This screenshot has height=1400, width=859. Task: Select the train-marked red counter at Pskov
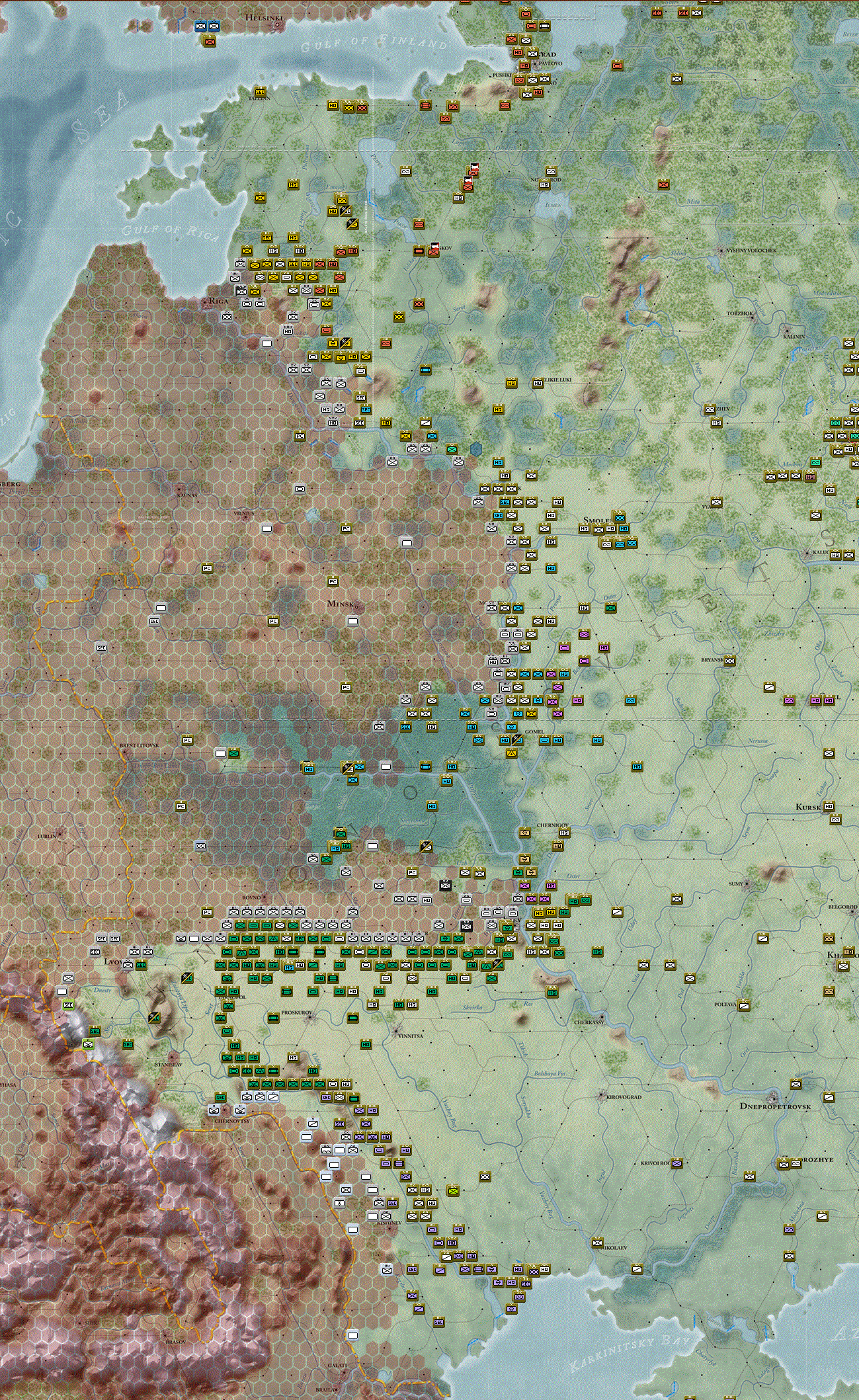coord(434,250)
